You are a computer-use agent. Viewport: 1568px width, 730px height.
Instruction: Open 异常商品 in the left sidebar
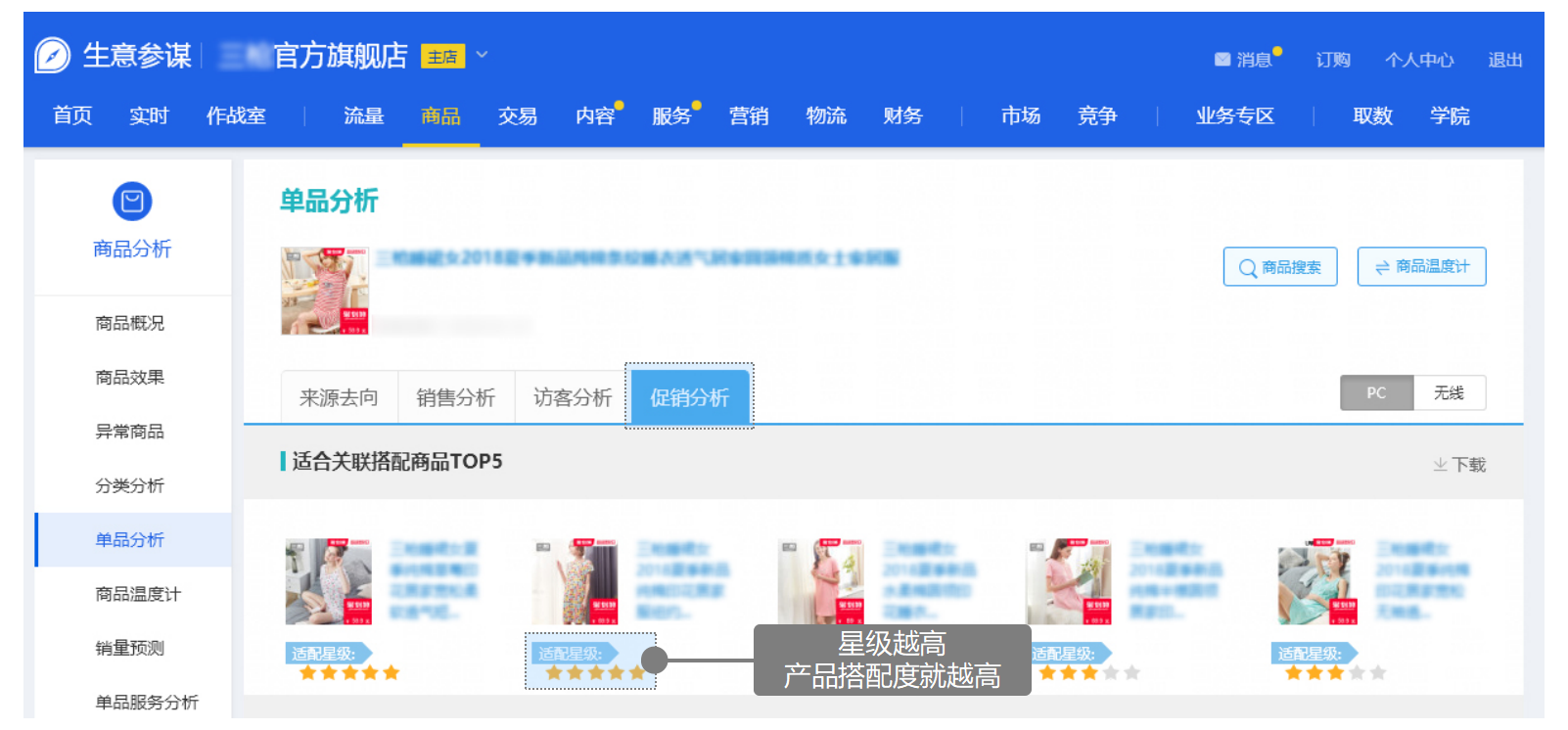129,432
